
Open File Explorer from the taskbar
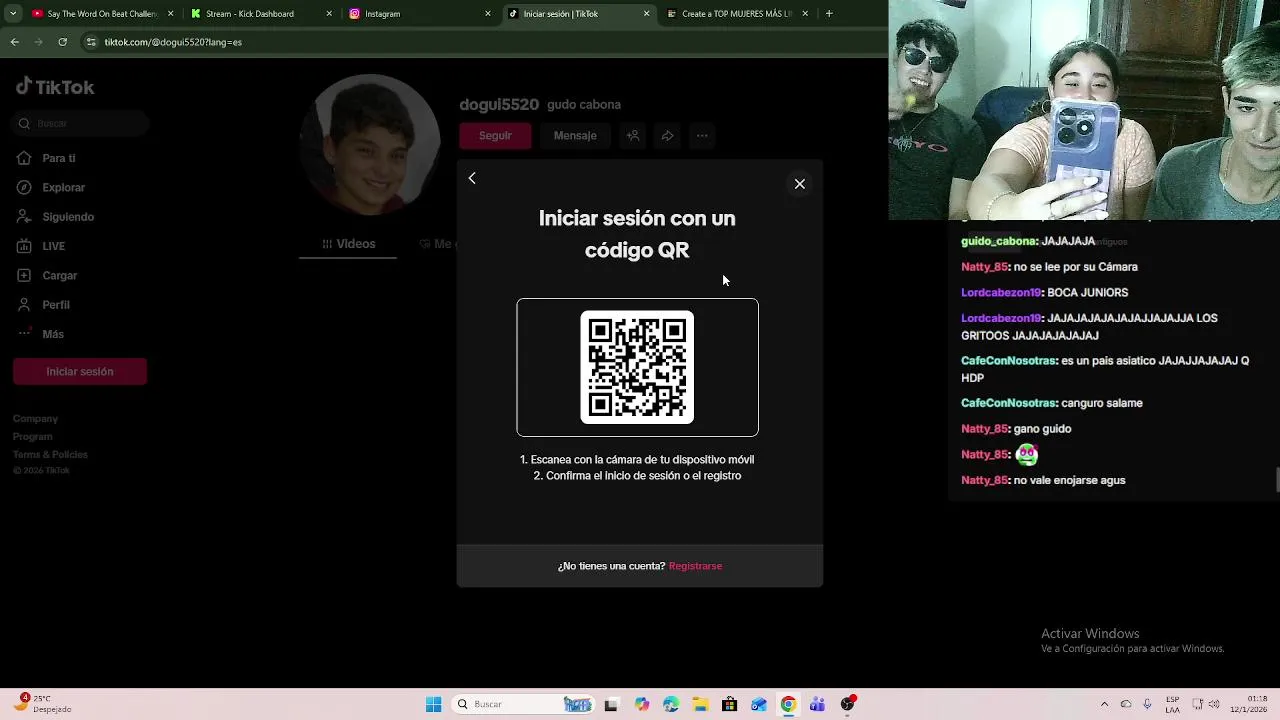(700, 704)
